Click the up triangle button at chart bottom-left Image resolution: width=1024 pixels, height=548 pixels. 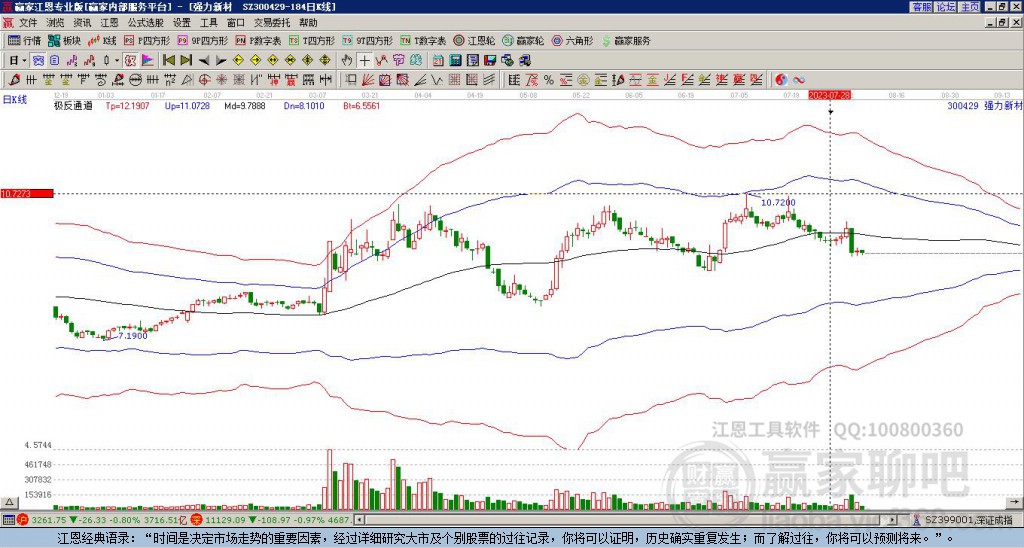(9, 502)
